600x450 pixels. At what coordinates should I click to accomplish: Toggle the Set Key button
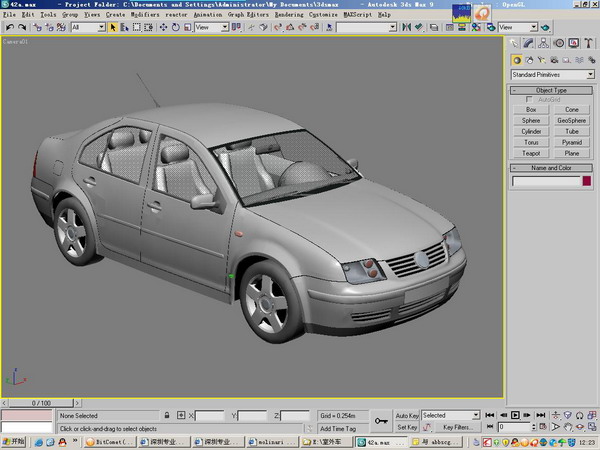[x=407, y=427]
